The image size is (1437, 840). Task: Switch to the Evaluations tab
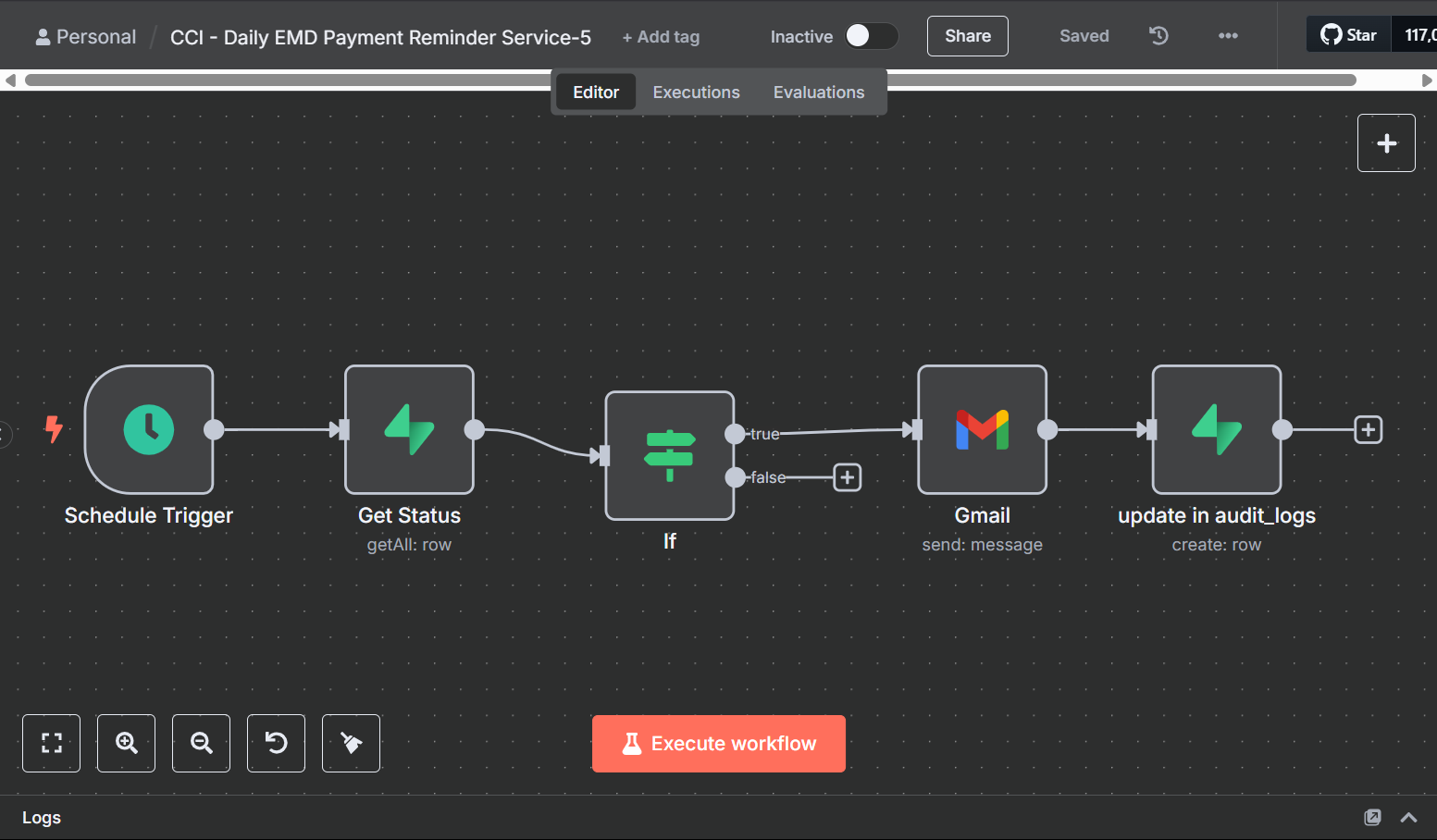(818, 93)
